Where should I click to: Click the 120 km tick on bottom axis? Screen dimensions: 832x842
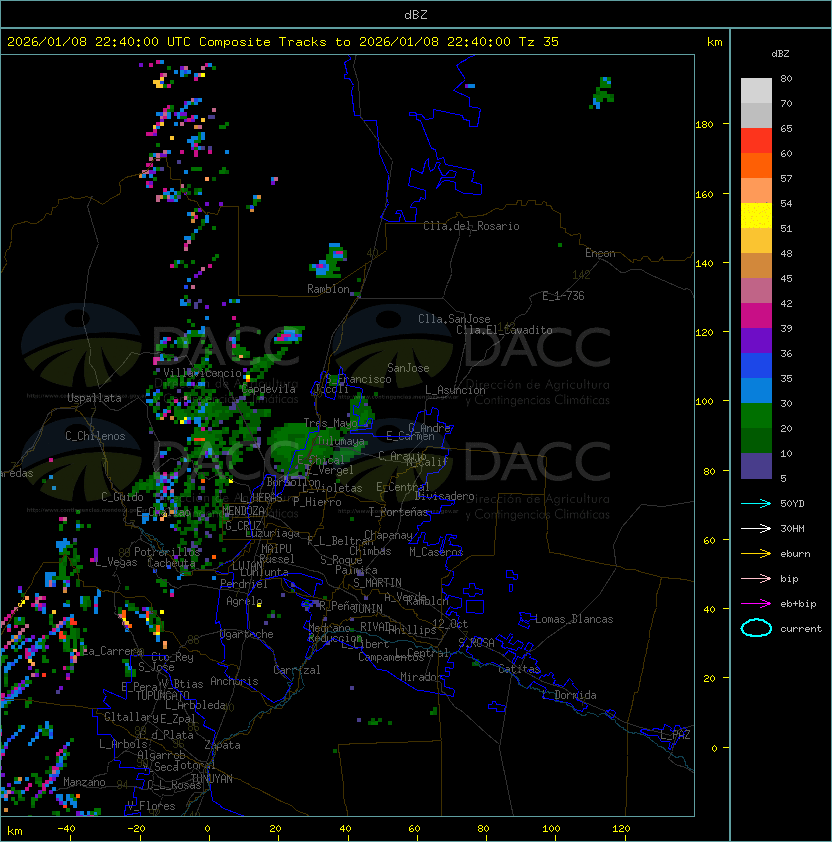(x=621, y=829)
